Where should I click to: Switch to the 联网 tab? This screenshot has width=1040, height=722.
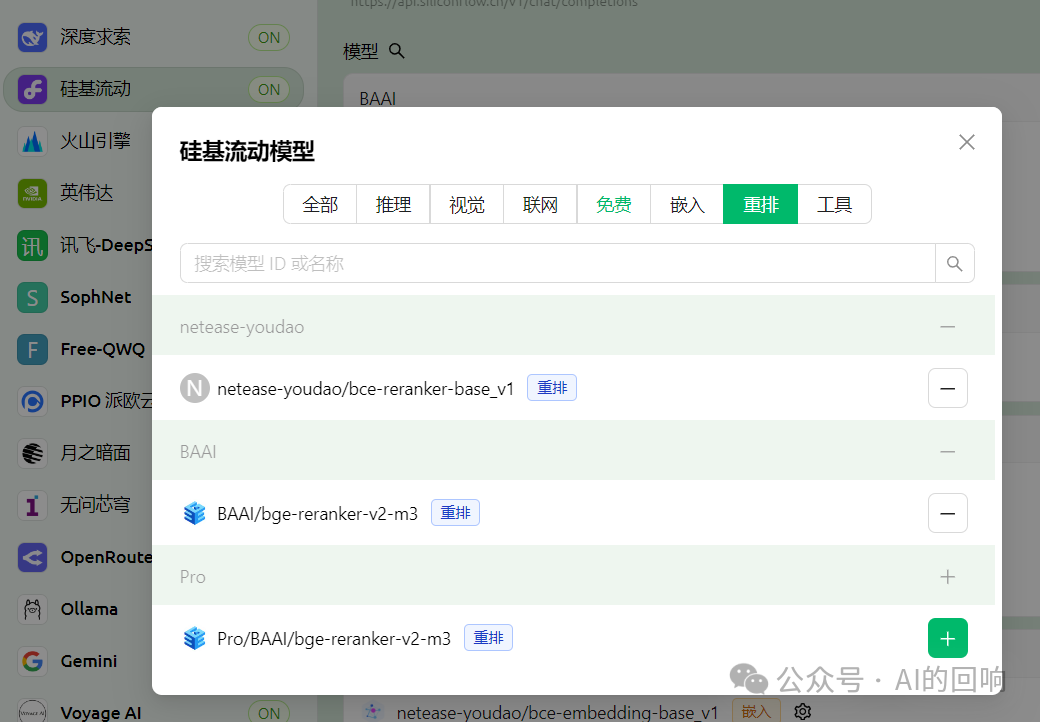tap(540, 204)
